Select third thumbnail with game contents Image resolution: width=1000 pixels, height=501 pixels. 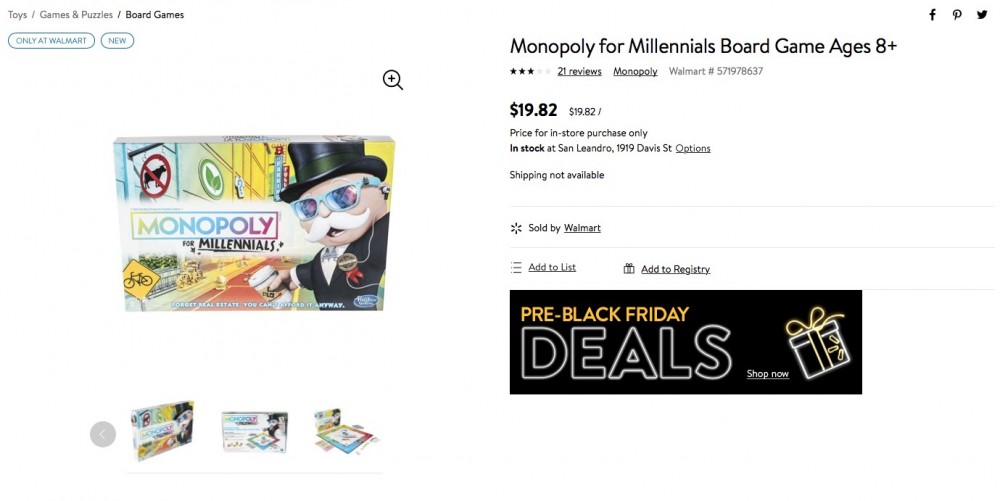pyautogui.click(x=346, y=431)
